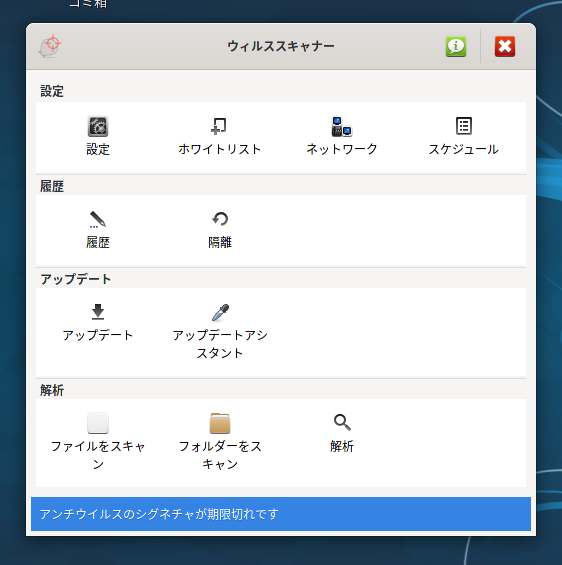
Task: Click the スケジュール text label
Action: [x=464, y=149]
